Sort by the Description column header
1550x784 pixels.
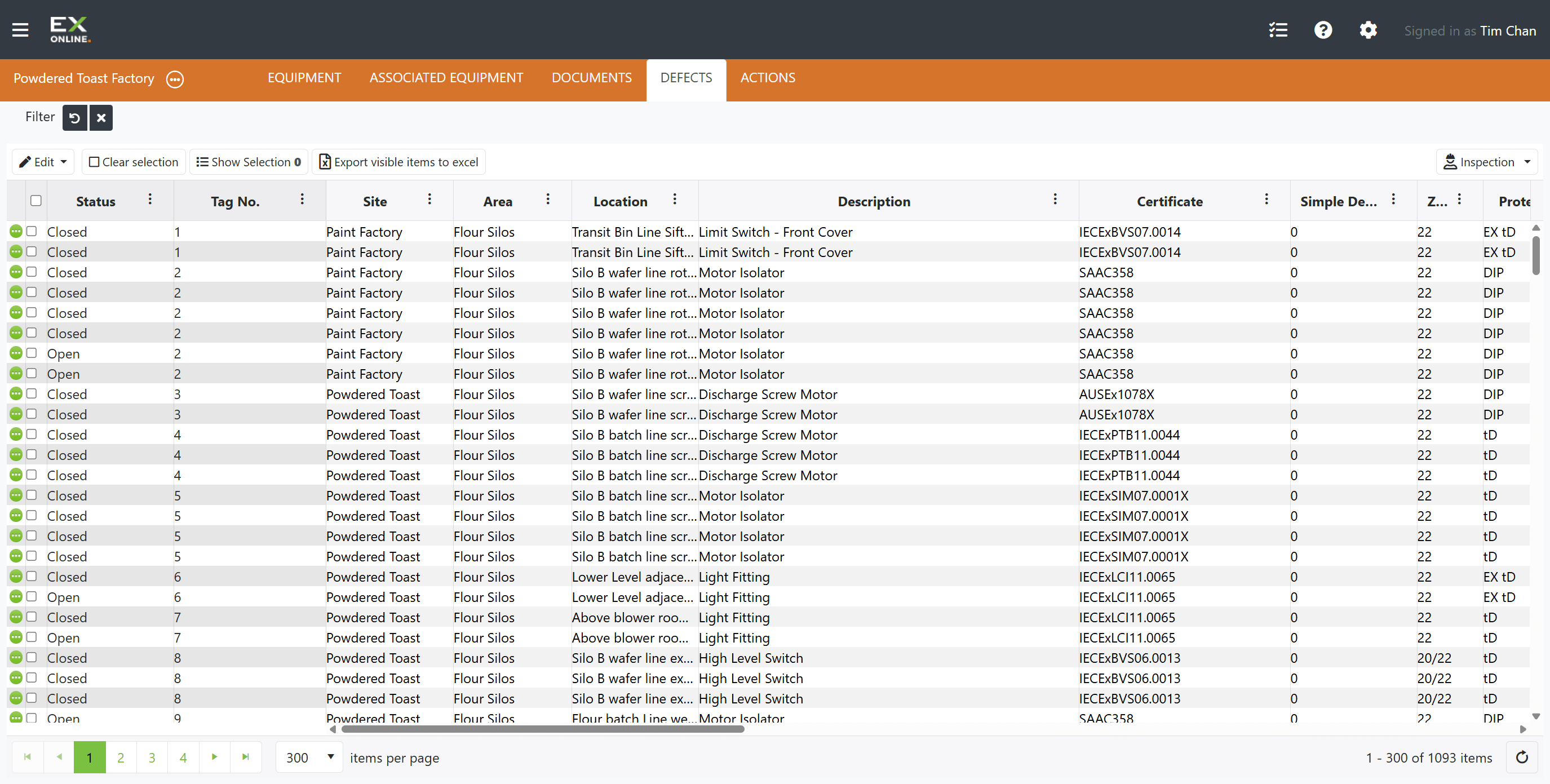(874, 202)
